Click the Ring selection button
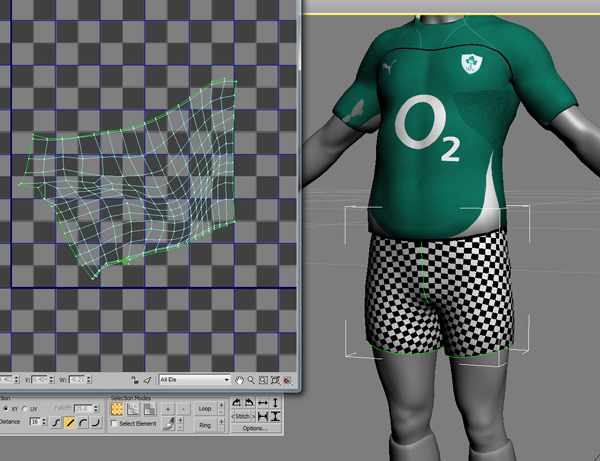 [205, 424]
